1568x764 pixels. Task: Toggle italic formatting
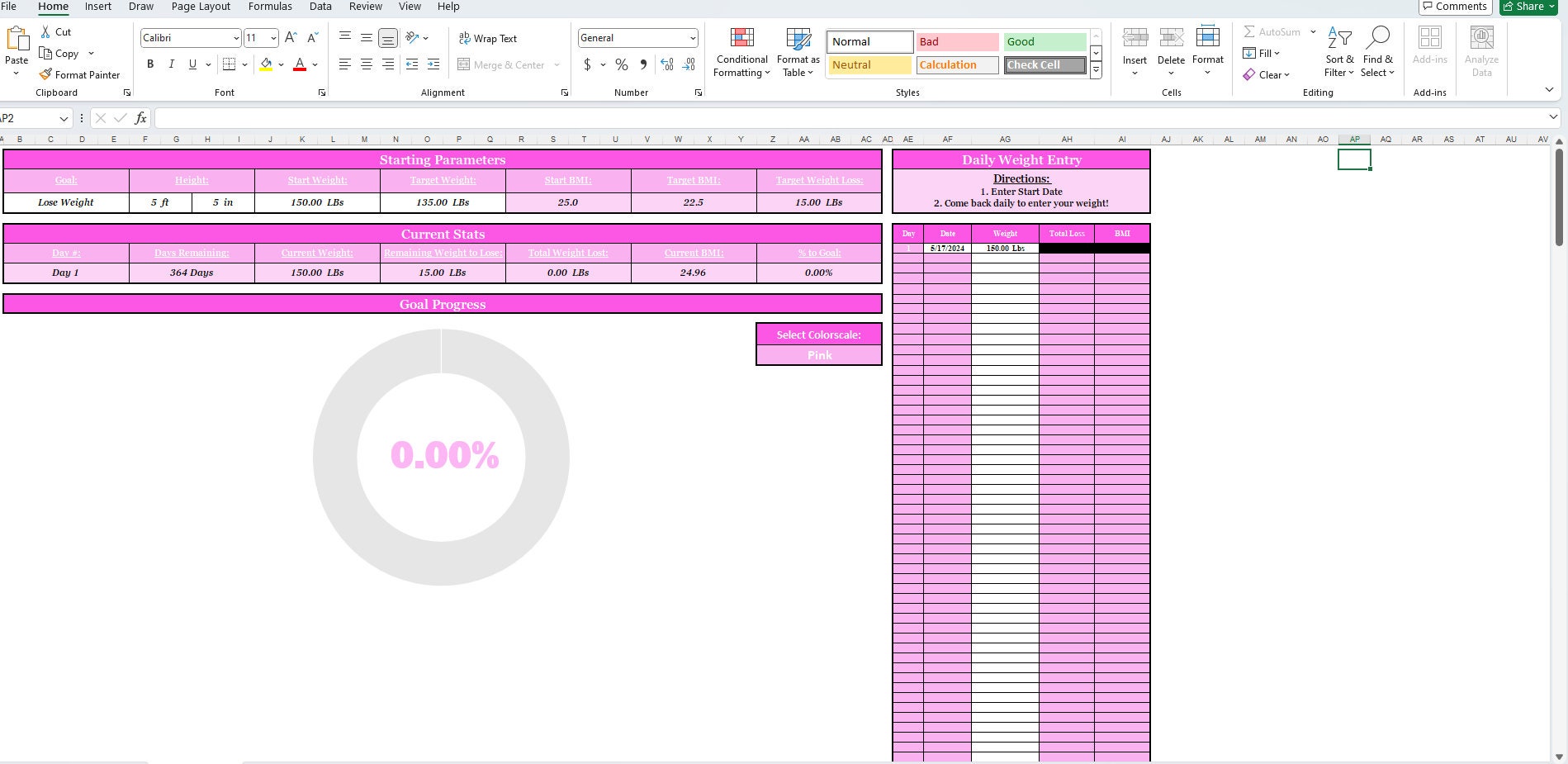[x=171, y=64]
